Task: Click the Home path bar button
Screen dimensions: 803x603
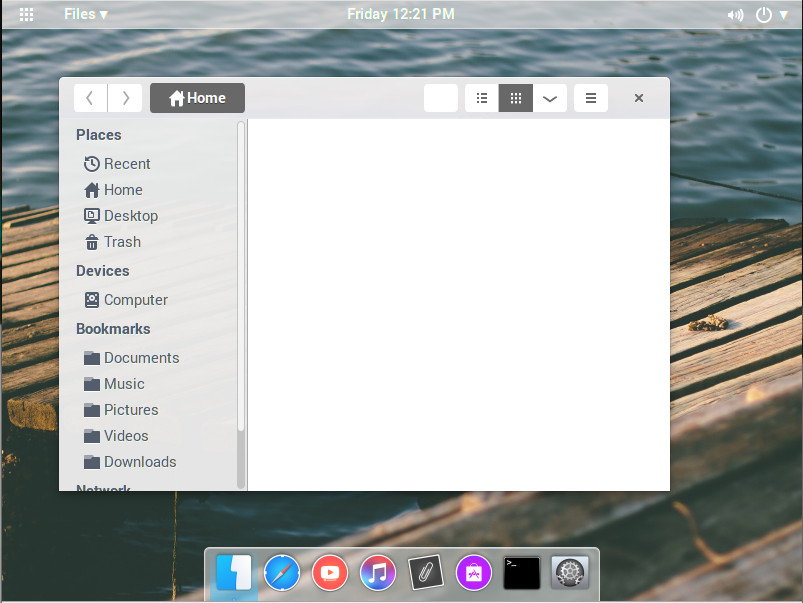Action: 197,98
